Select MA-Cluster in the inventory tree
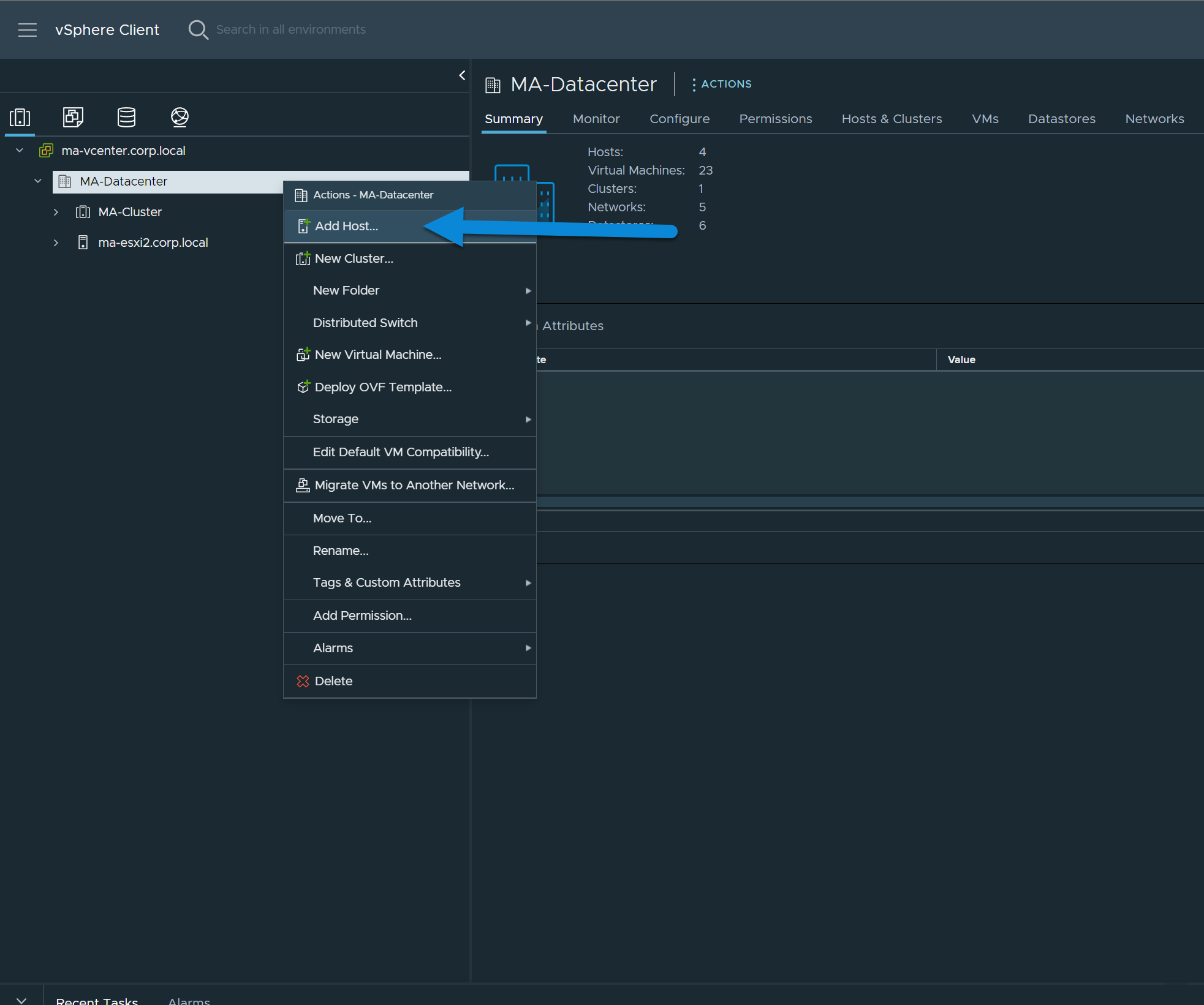Image resolution: width=1204 pixels, height=1005 pixels. coord(130,212)
